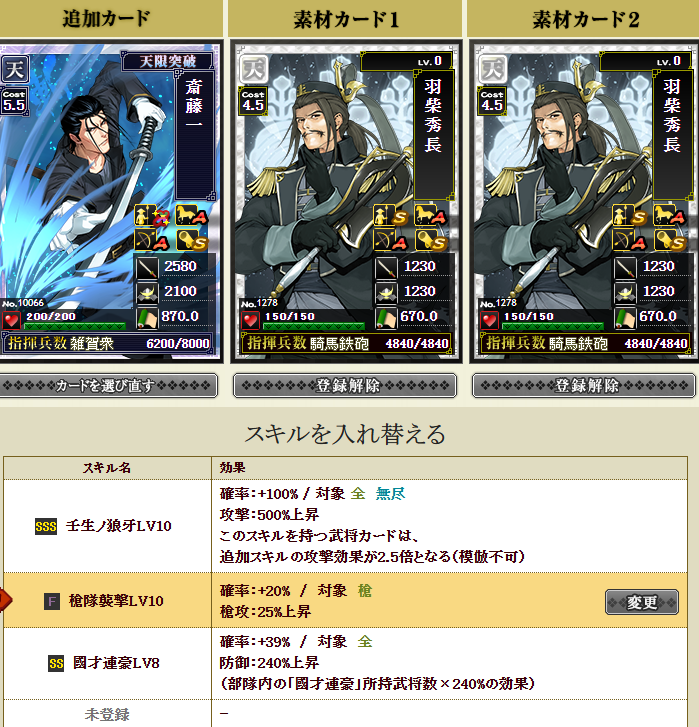
Task: Select the first 羽柴秀長 material card
Action: click(x=346, y=202)
